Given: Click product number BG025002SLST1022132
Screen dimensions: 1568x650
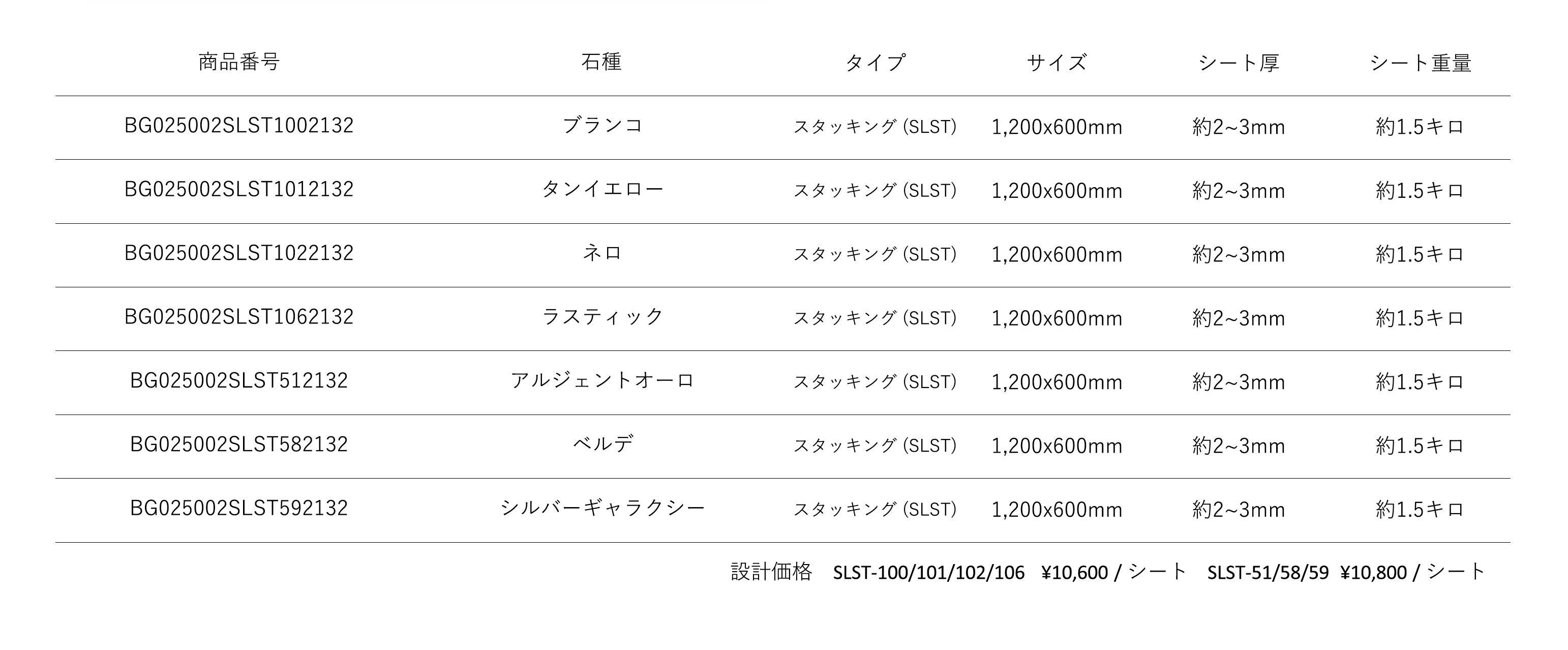Looking at the screenshot, I should click(238, 253).
